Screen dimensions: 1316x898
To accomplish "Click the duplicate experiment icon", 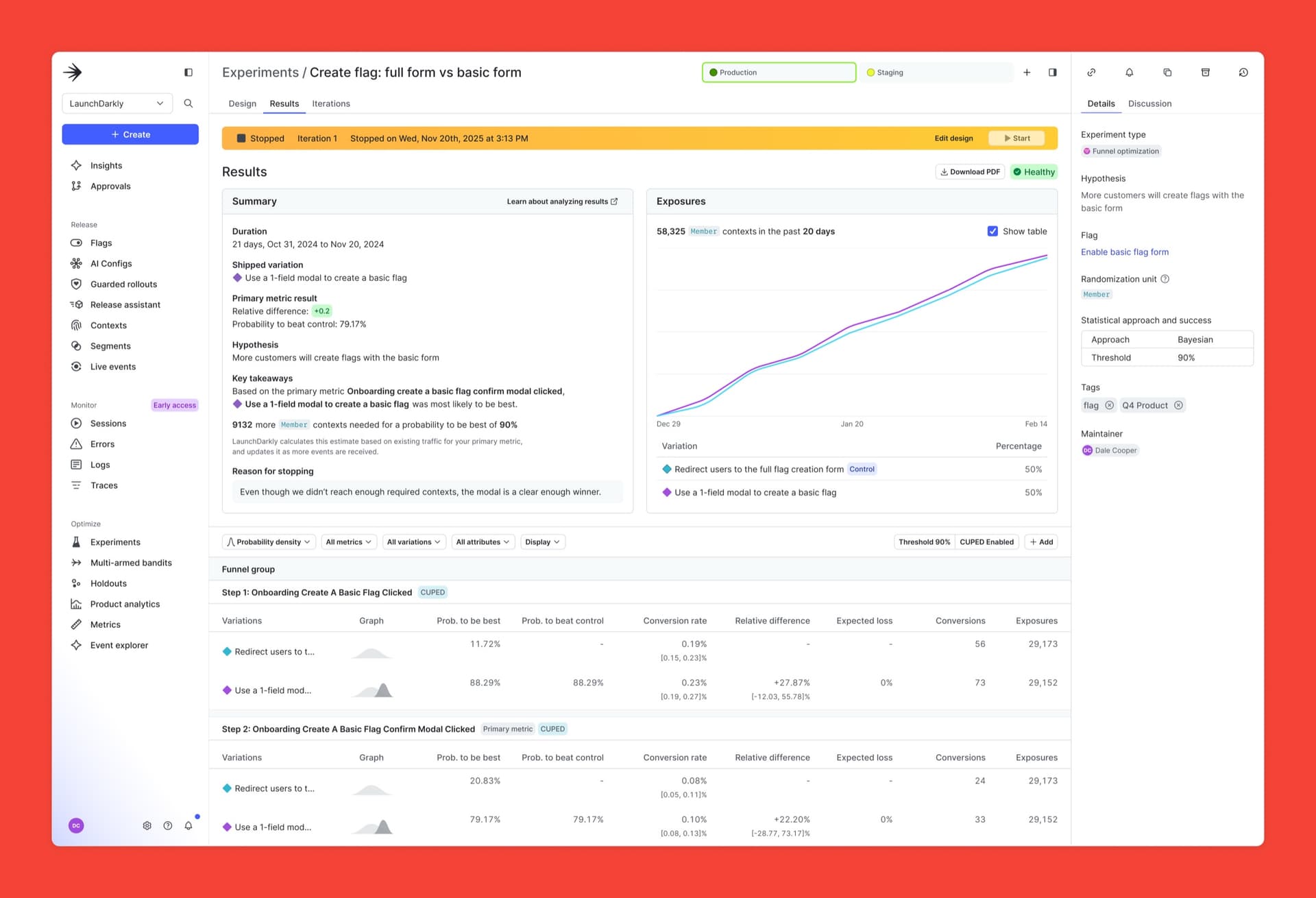I will (1167, 72).
